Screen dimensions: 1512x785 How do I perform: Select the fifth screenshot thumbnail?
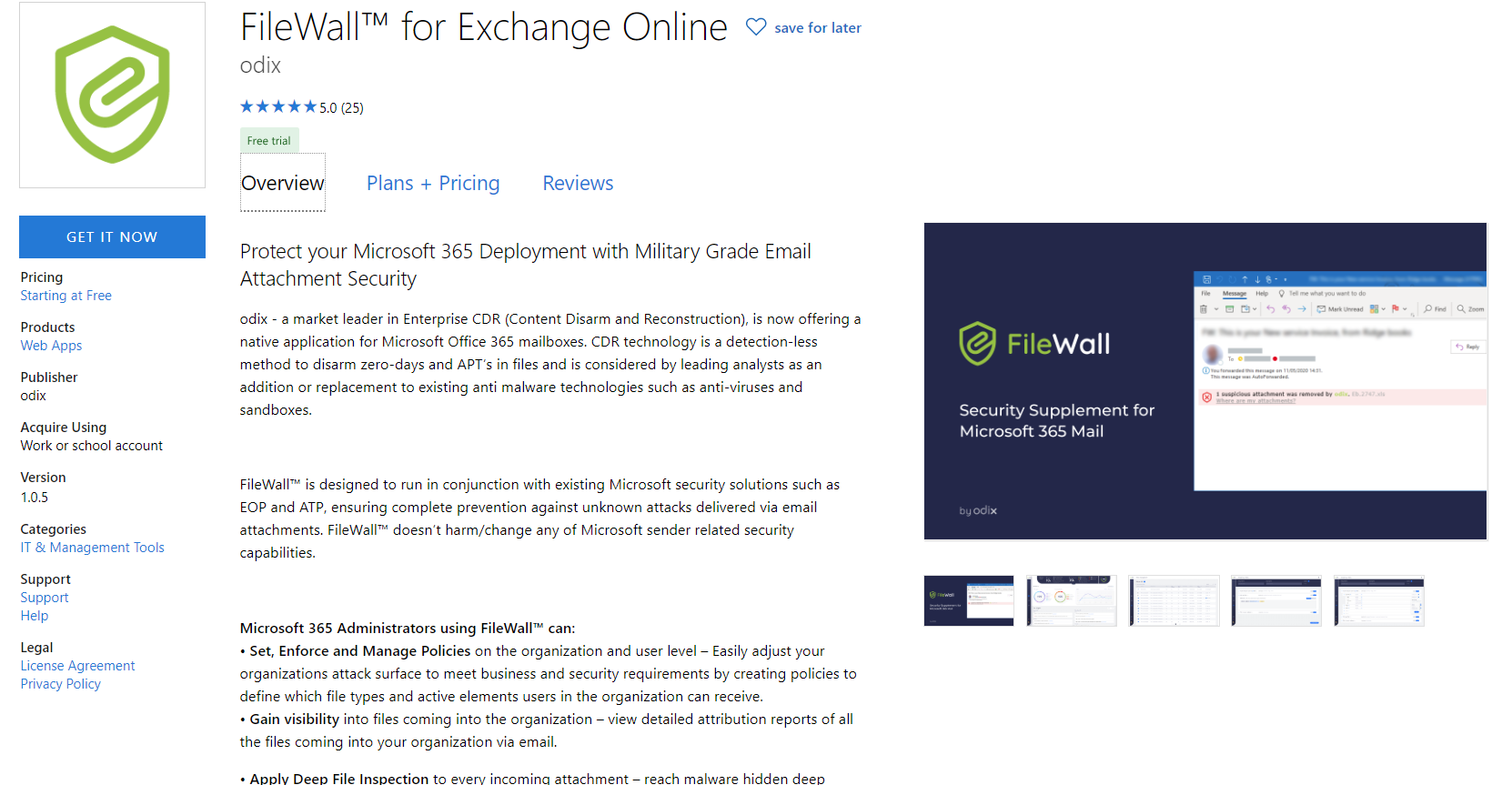click(x=1379, y=600)
